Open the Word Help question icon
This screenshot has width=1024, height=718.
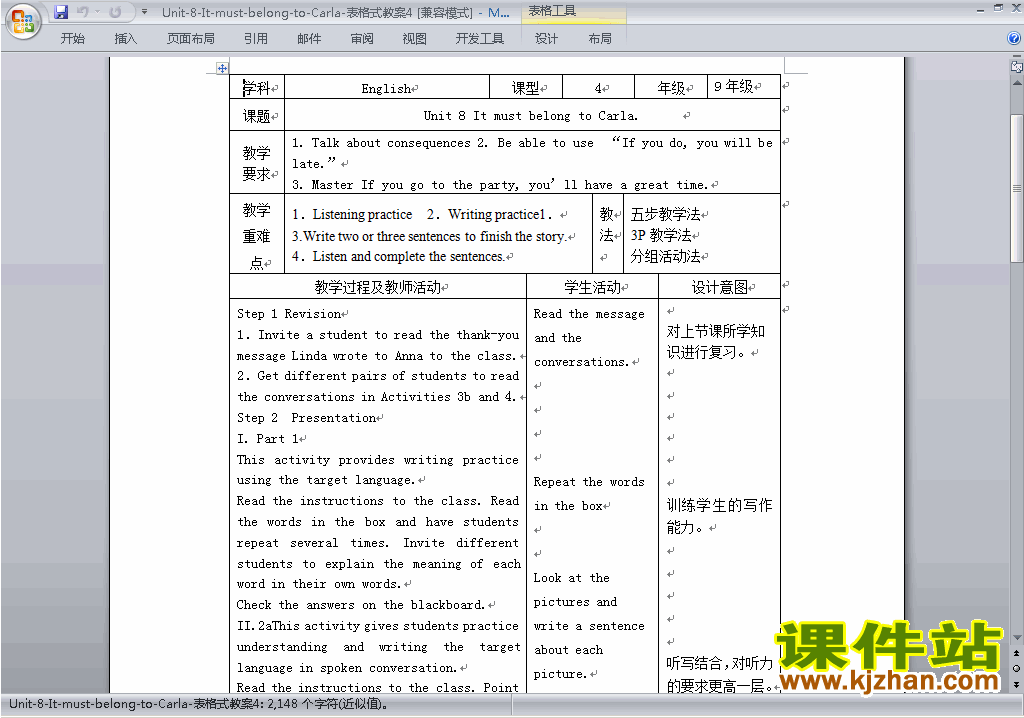[1014, 39]
